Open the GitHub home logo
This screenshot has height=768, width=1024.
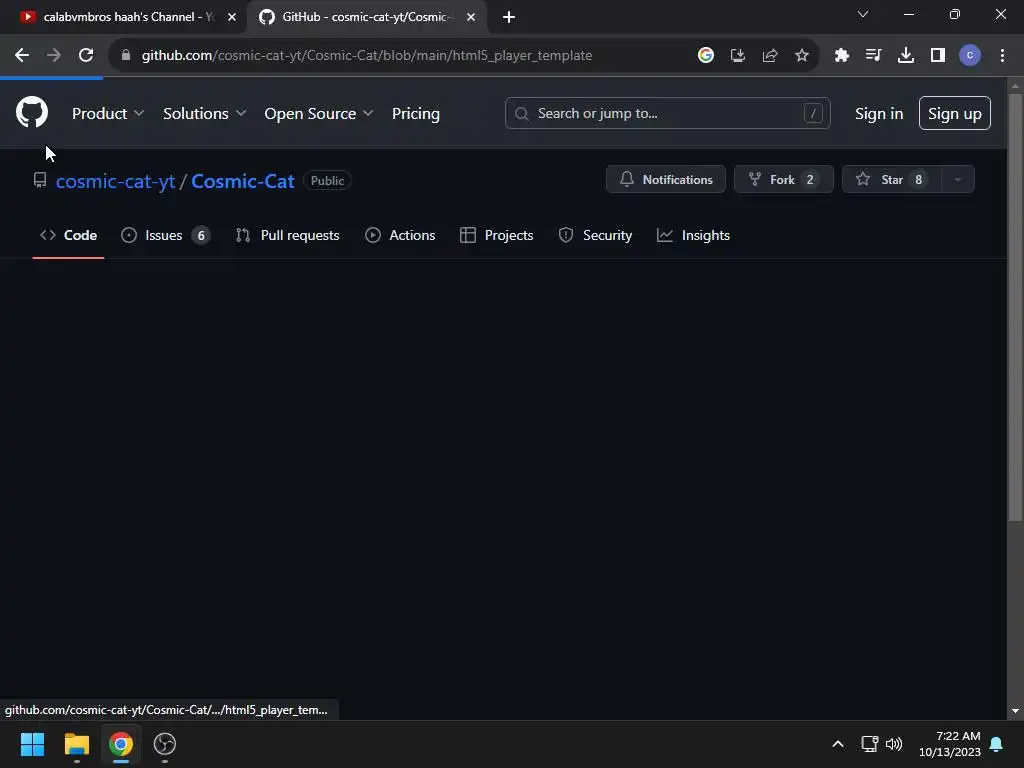(32, 112)
